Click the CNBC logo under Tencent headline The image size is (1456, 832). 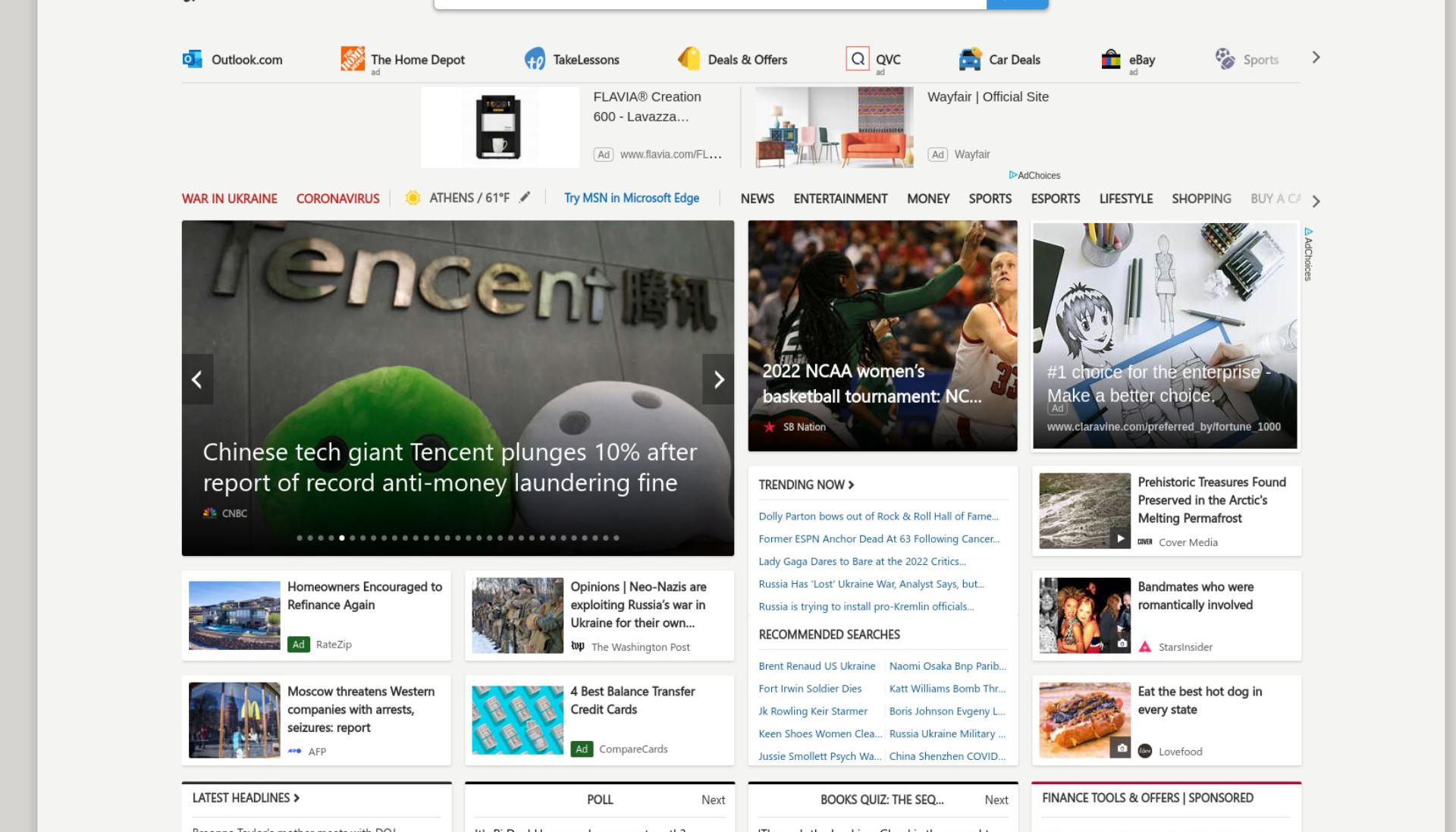(x=210, y=513)
